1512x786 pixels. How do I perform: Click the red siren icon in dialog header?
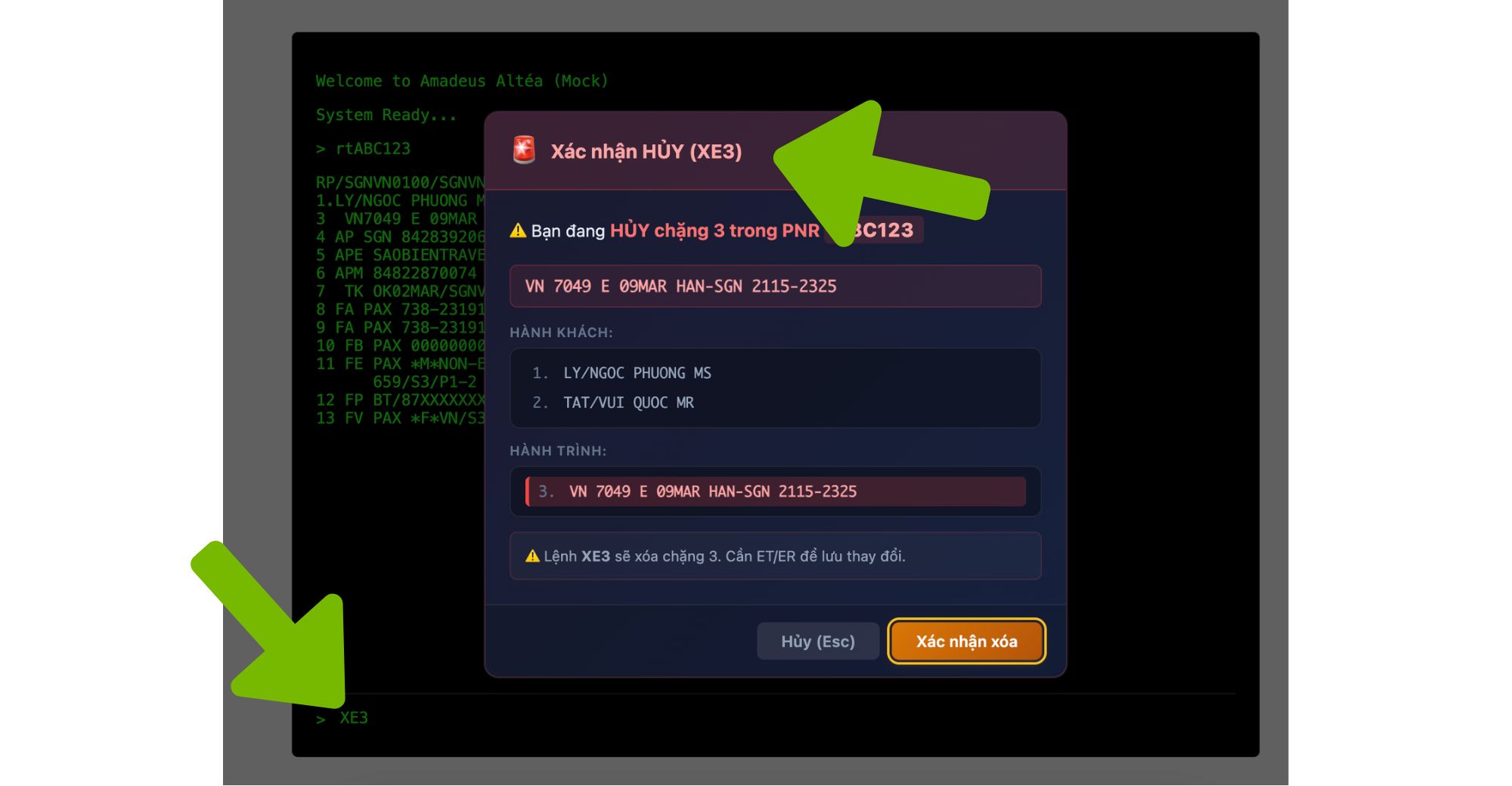524,150
